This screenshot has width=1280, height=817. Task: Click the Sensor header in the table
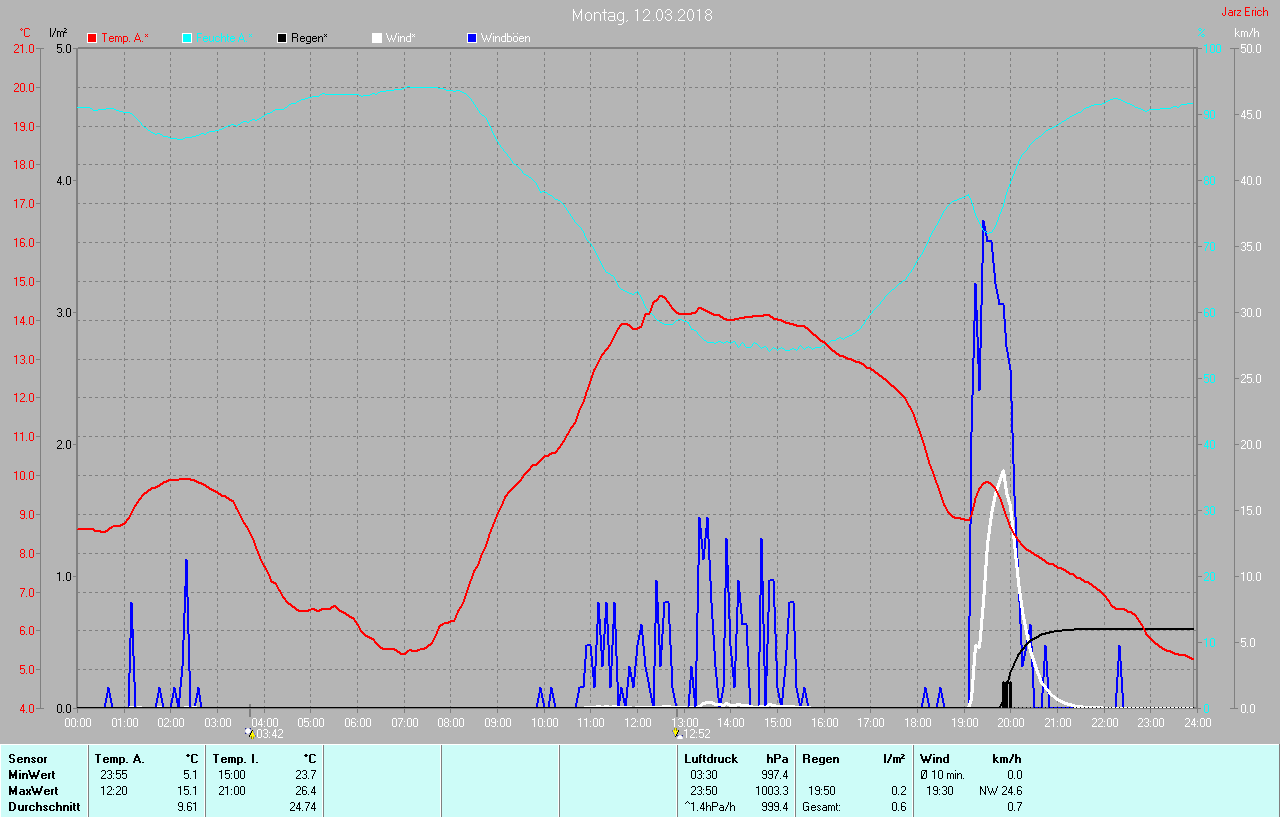point(28,759)
